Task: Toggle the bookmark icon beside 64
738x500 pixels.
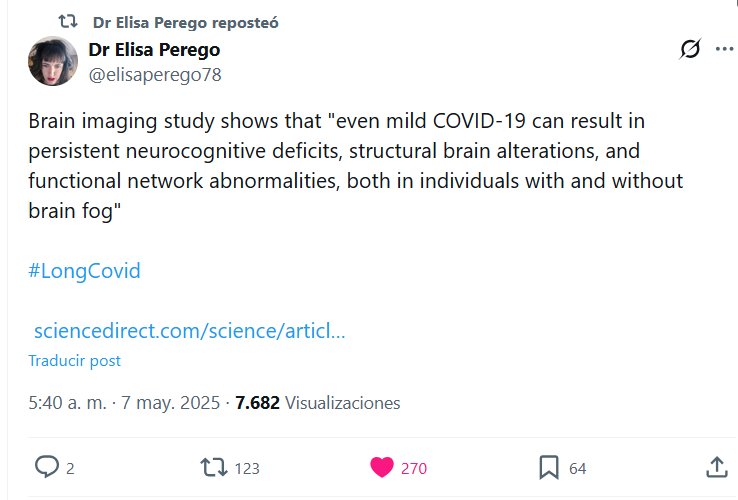Action: click(549, 467)
